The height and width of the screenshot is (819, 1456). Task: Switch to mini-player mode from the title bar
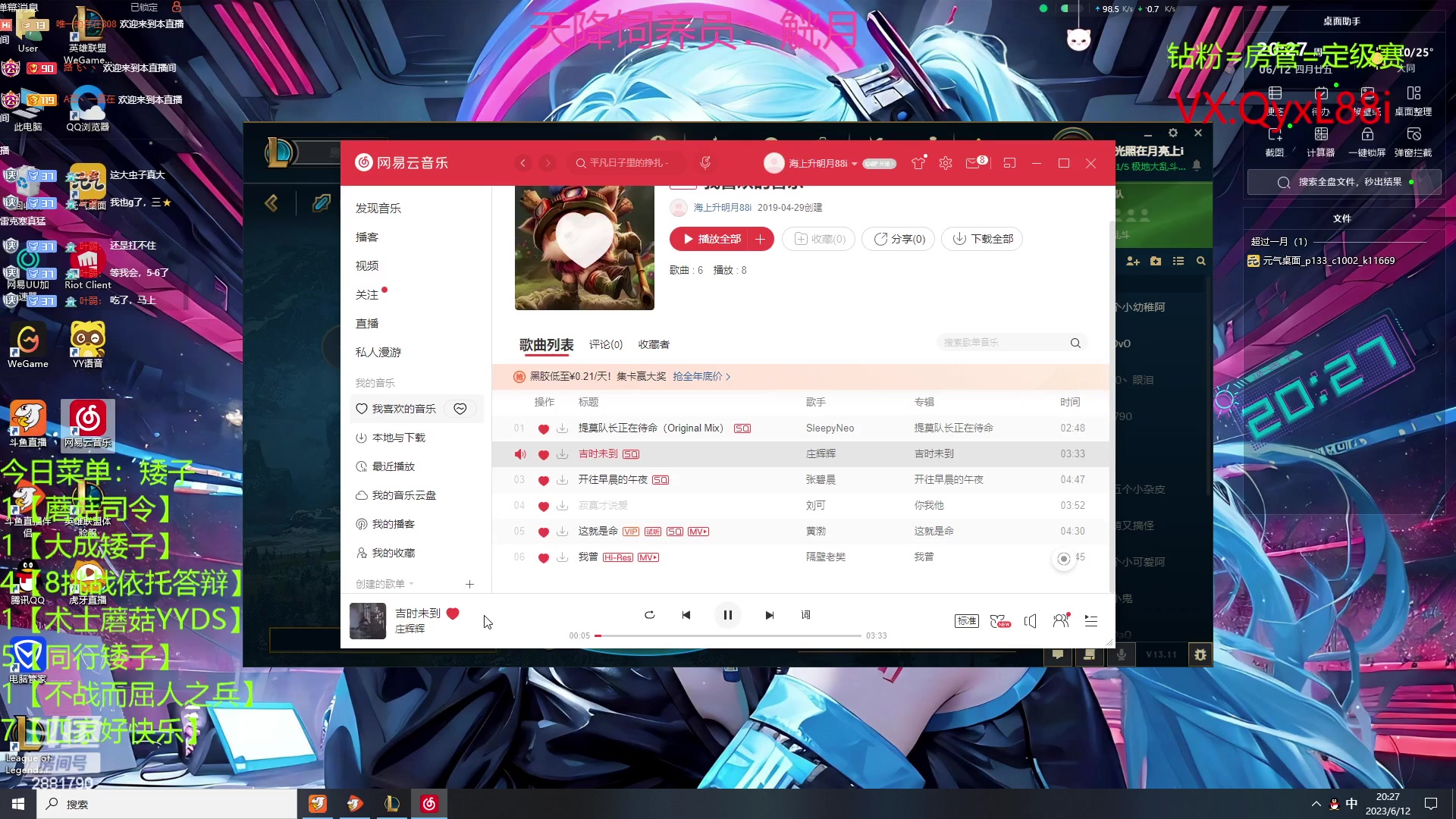[x=1009, y=163]
